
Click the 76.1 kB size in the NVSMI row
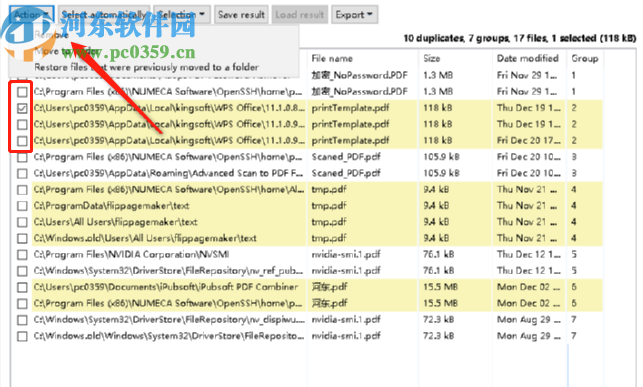438,255
